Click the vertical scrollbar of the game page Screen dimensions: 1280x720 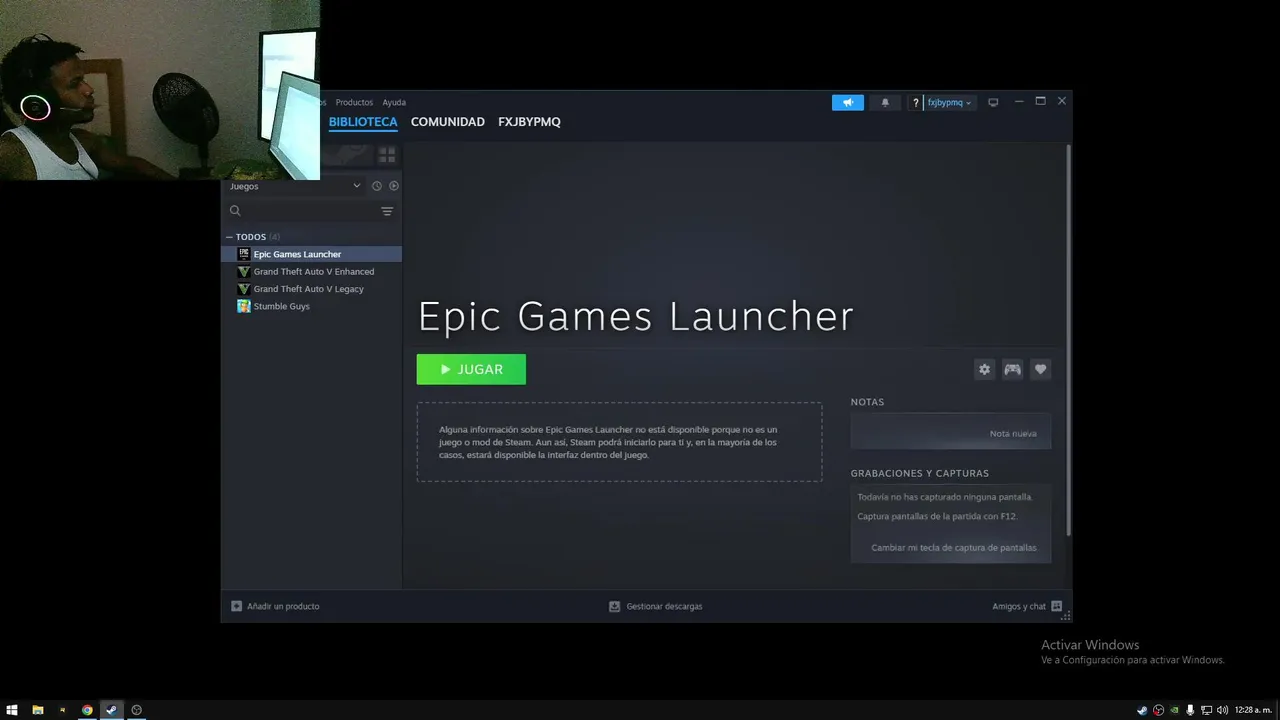tap(1069, 340)
